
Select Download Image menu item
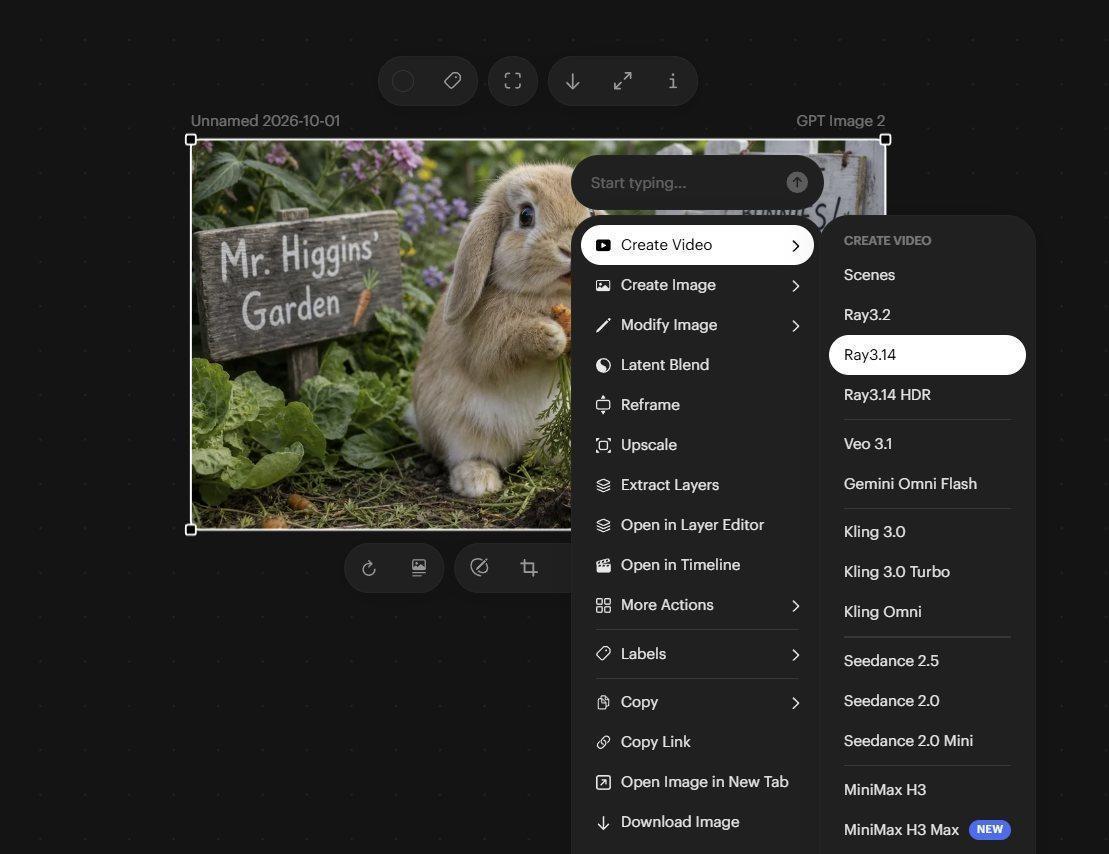[x=697, y=821]
